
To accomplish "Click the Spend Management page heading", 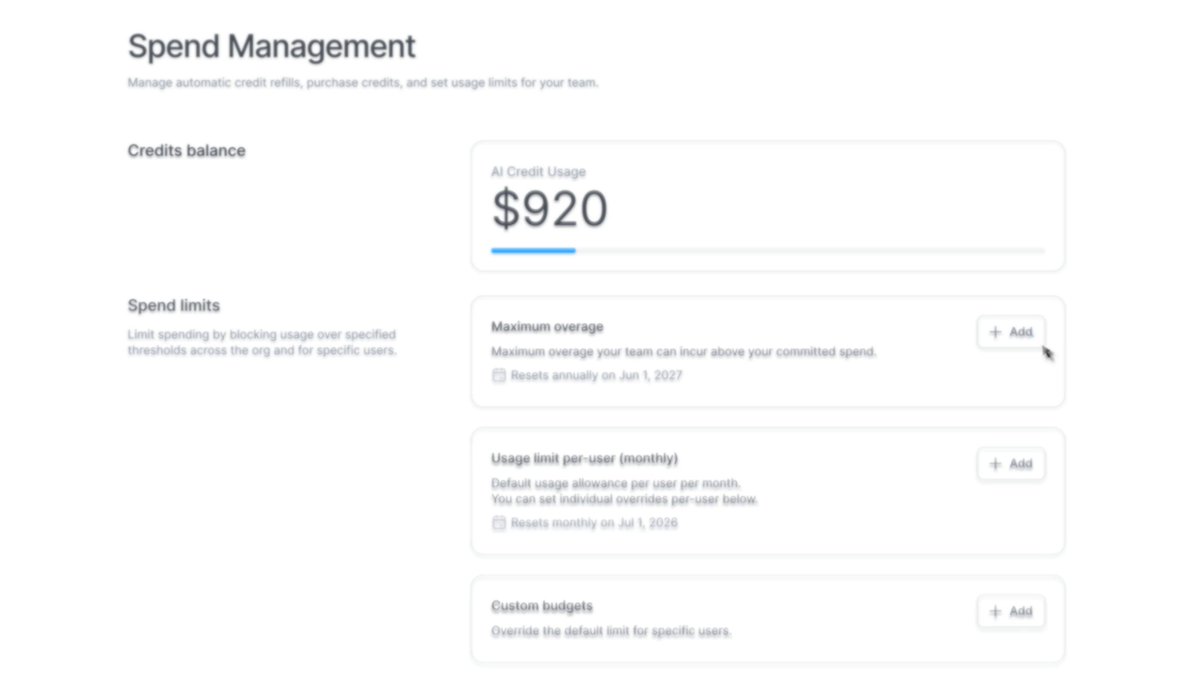I will point(272,46).
